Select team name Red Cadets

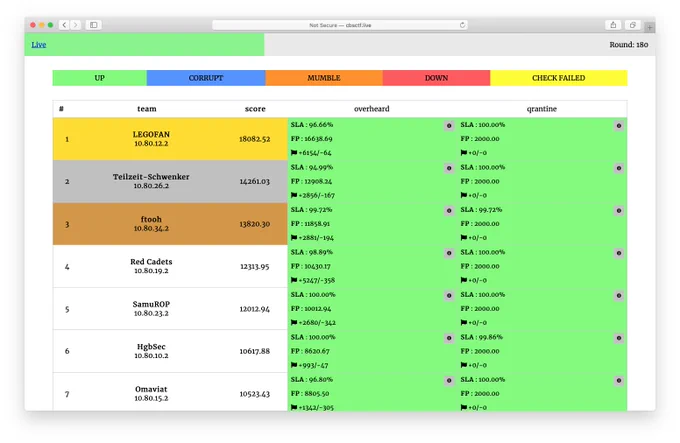pos(151,262)
